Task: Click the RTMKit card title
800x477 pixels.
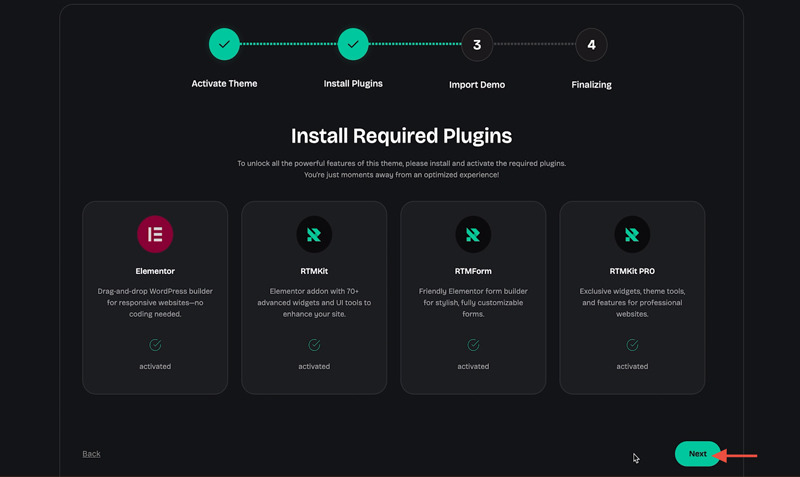Action: coord(314,271)
